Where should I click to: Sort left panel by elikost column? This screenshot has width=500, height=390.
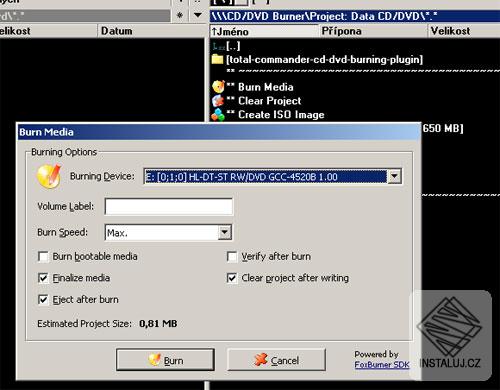pos(48,31)
